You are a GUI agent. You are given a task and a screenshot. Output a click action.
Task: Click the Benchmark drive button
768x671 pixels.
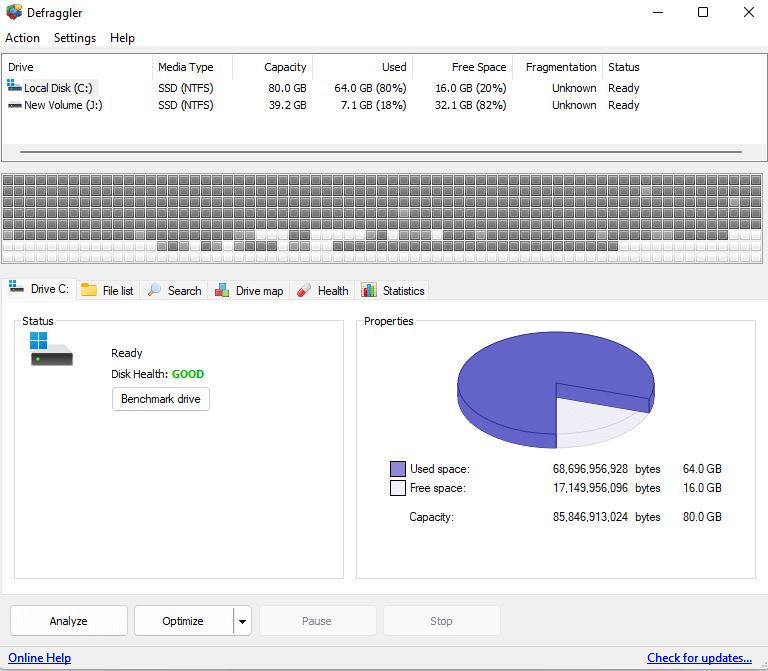[x=160, y=399]
